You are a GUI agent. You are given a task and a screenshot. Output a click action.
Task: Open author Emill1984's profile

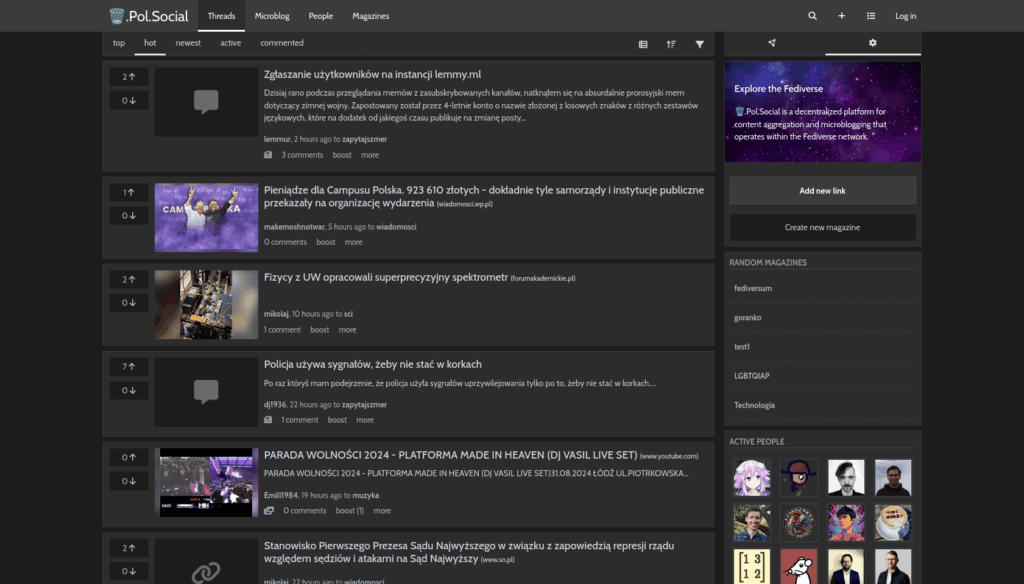click(280, 495)
